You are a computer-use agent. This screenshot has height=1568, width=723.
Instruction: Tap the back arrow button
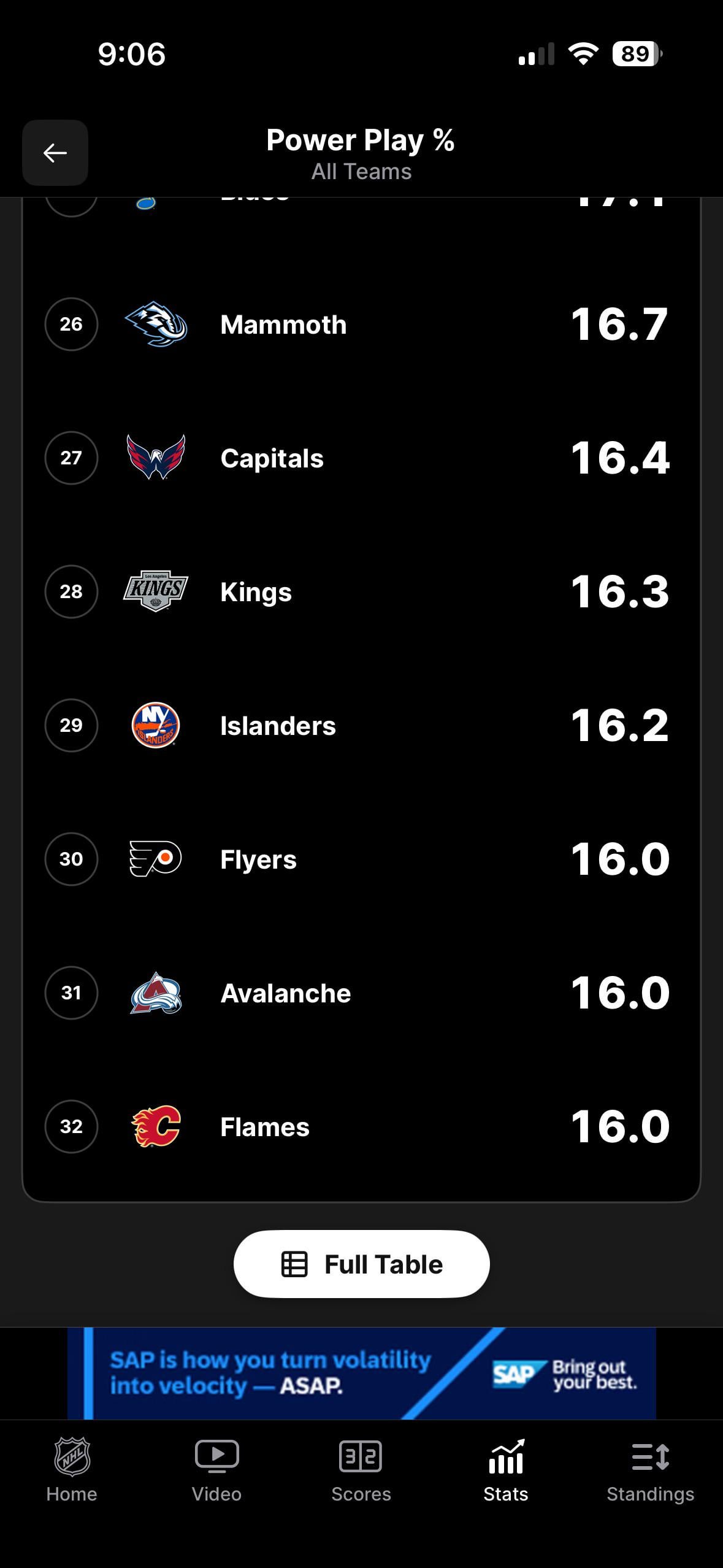click(x=55, y=153)
